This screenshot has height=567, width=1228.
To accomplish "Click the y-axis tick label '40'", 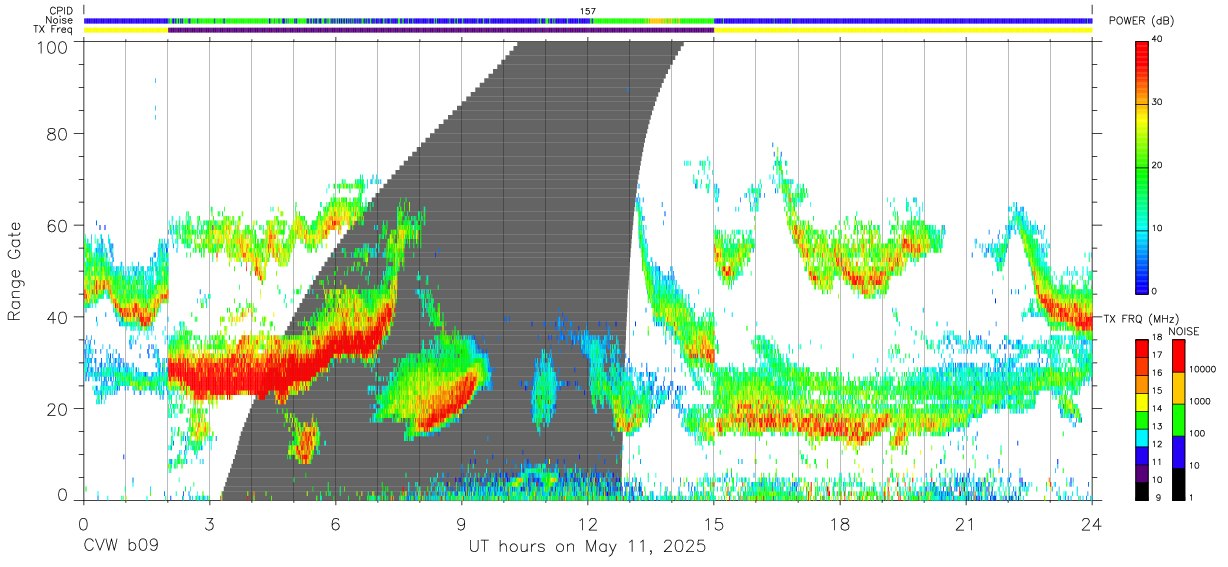I will [58, 317].
